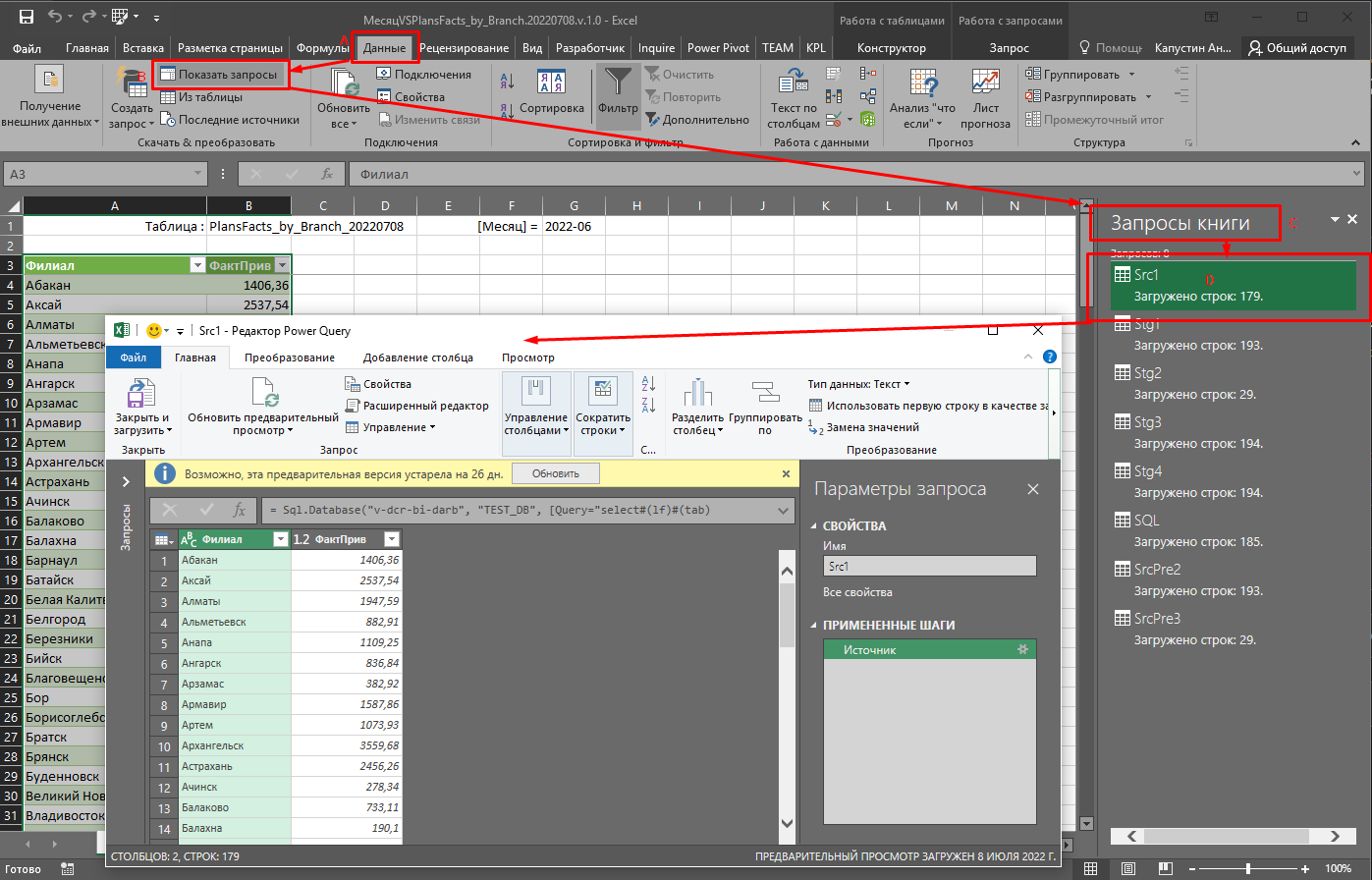Click the From Table (Из таблицы) icon

(x=167, y=97)
